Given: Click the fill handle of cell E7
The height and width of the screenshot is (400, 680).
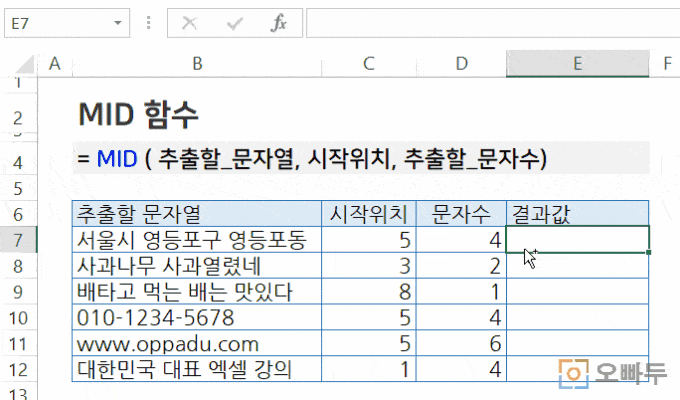Looking at the screenshot, I should click(x=648, y=252).
